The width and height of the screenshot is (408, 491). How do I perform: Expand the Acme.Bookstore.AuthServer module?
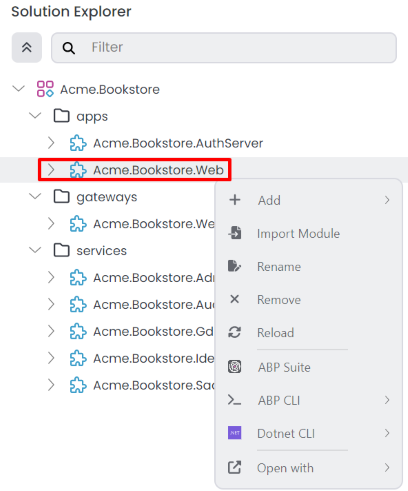coord(51,143)
